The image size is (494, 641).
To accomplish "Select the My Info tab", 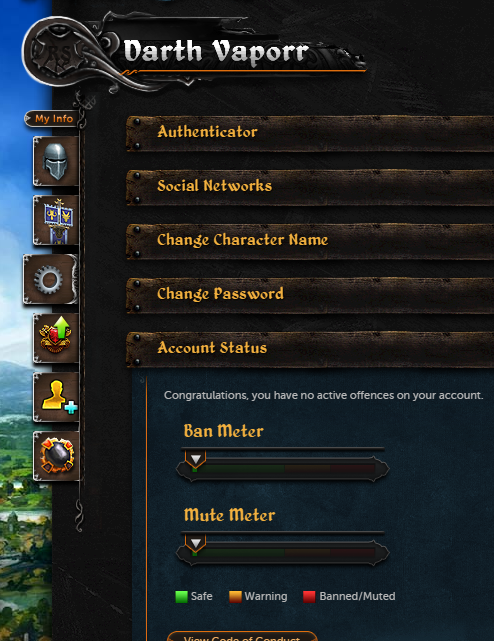I will (52, 119).
